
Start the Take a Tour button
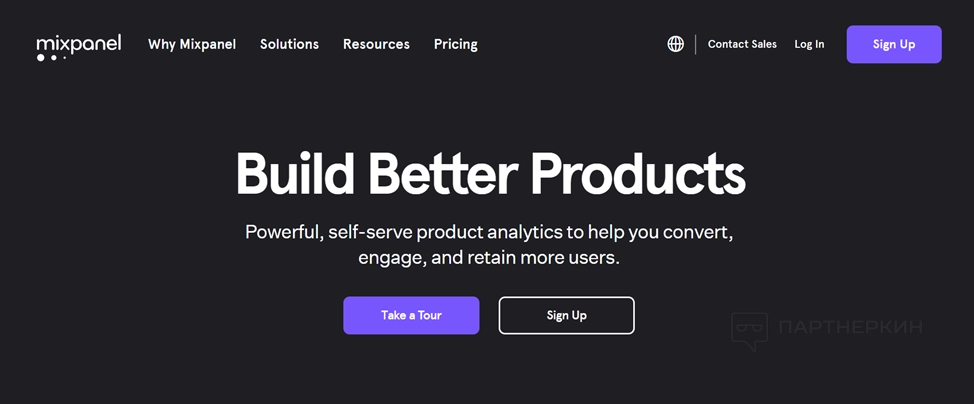click(x=411, y=315)
